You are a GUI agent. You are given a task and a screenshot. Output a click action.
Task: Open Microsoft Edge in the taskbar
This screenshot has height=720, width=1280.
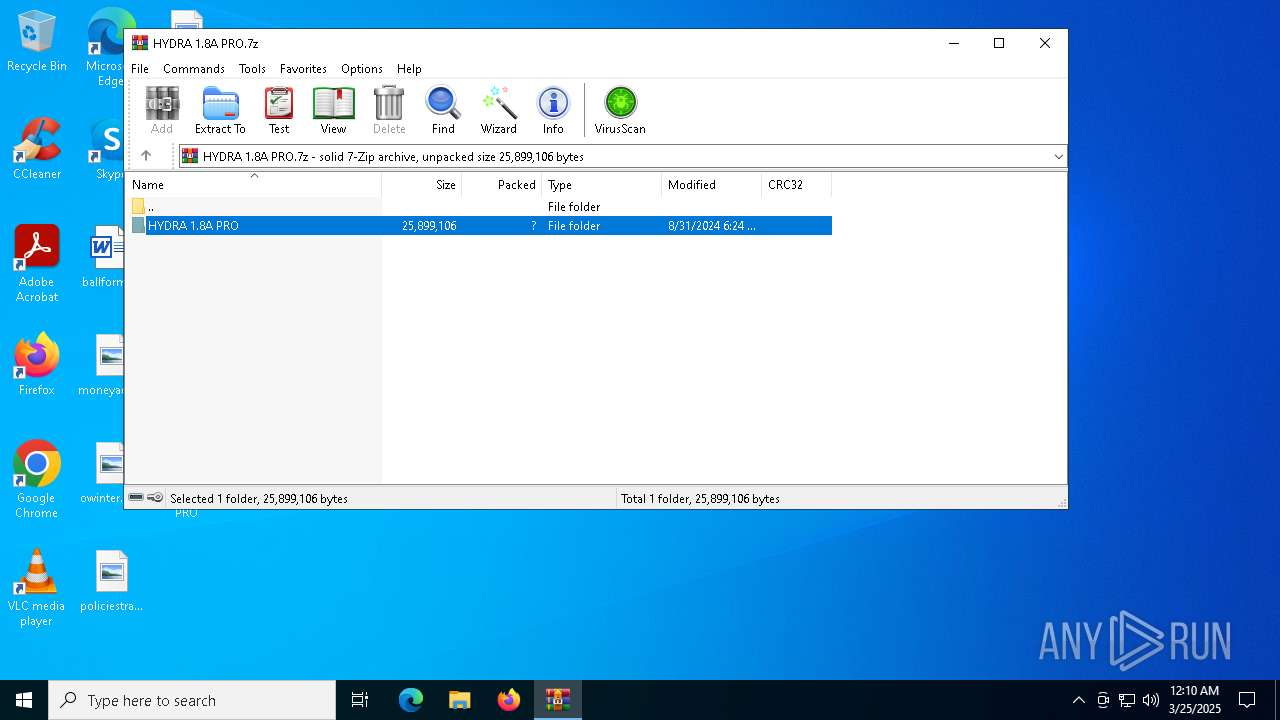tap(411, 700)
